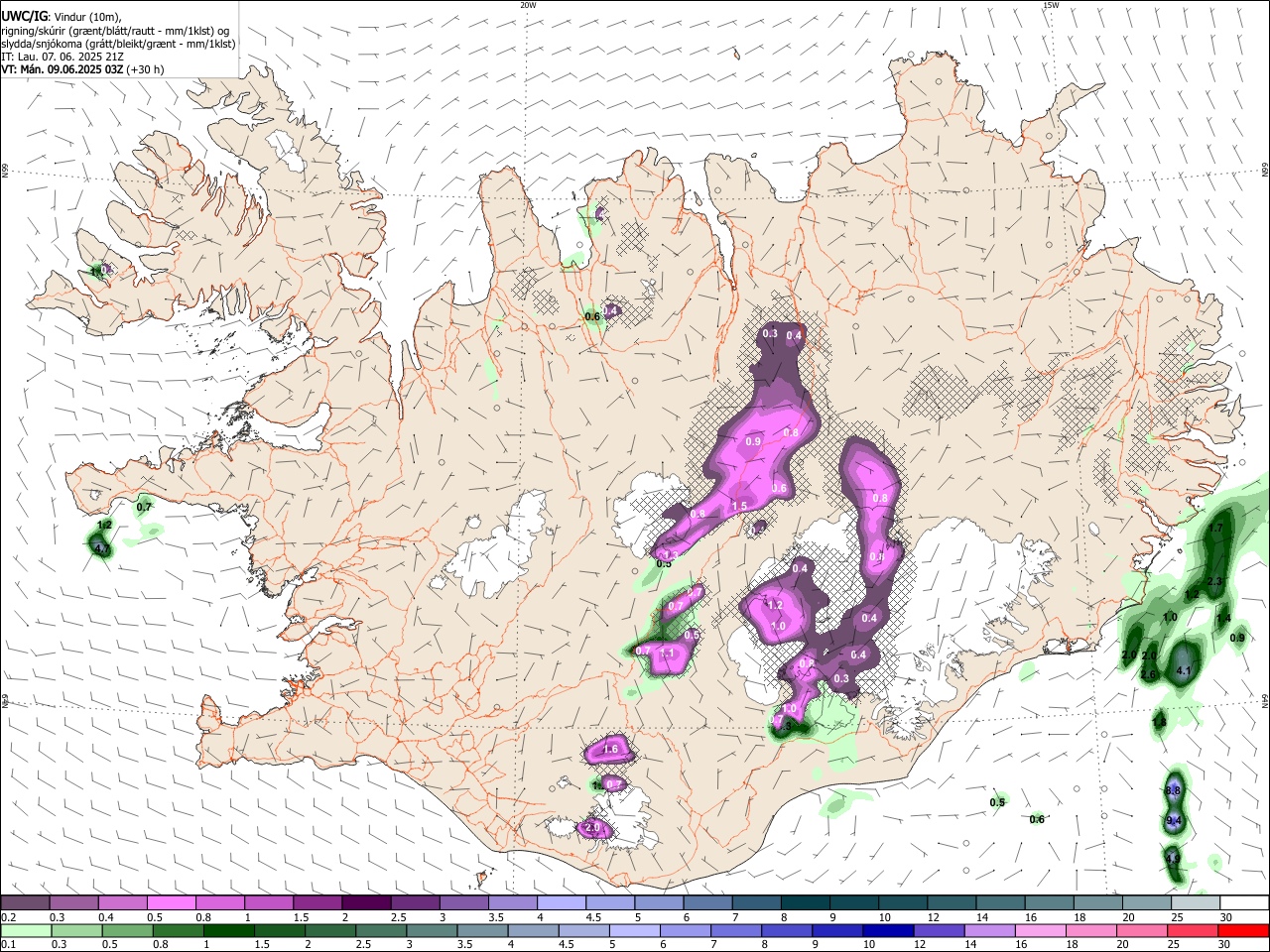Viewport: 1270px width, 952px height.
Task: Click the '25' label on the upper scale
Action: [1178, 917]
